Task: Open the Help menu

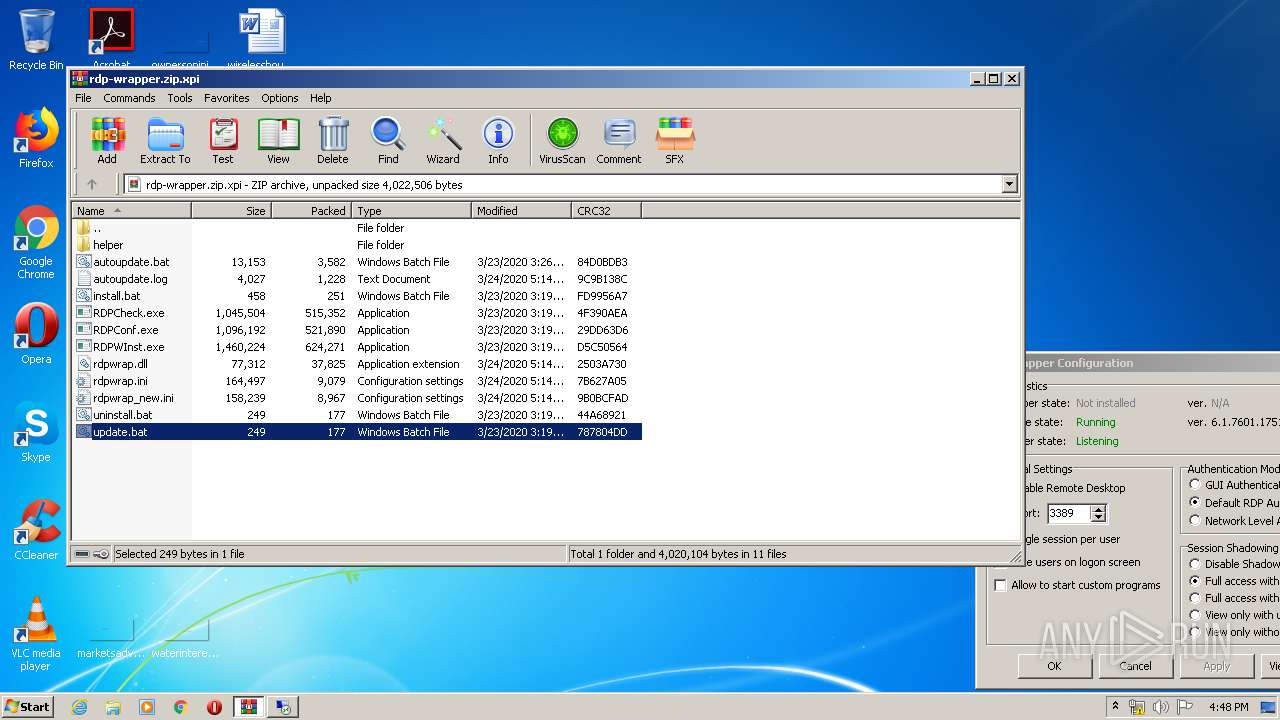Action: [320, 98]
